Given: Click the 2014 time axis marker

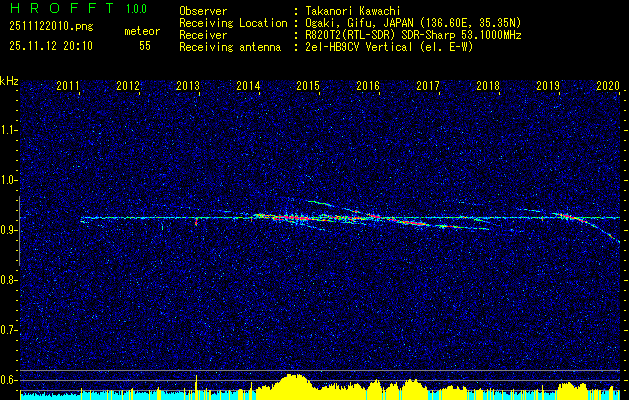Looking at the screenshot, I should pos(248,85).
